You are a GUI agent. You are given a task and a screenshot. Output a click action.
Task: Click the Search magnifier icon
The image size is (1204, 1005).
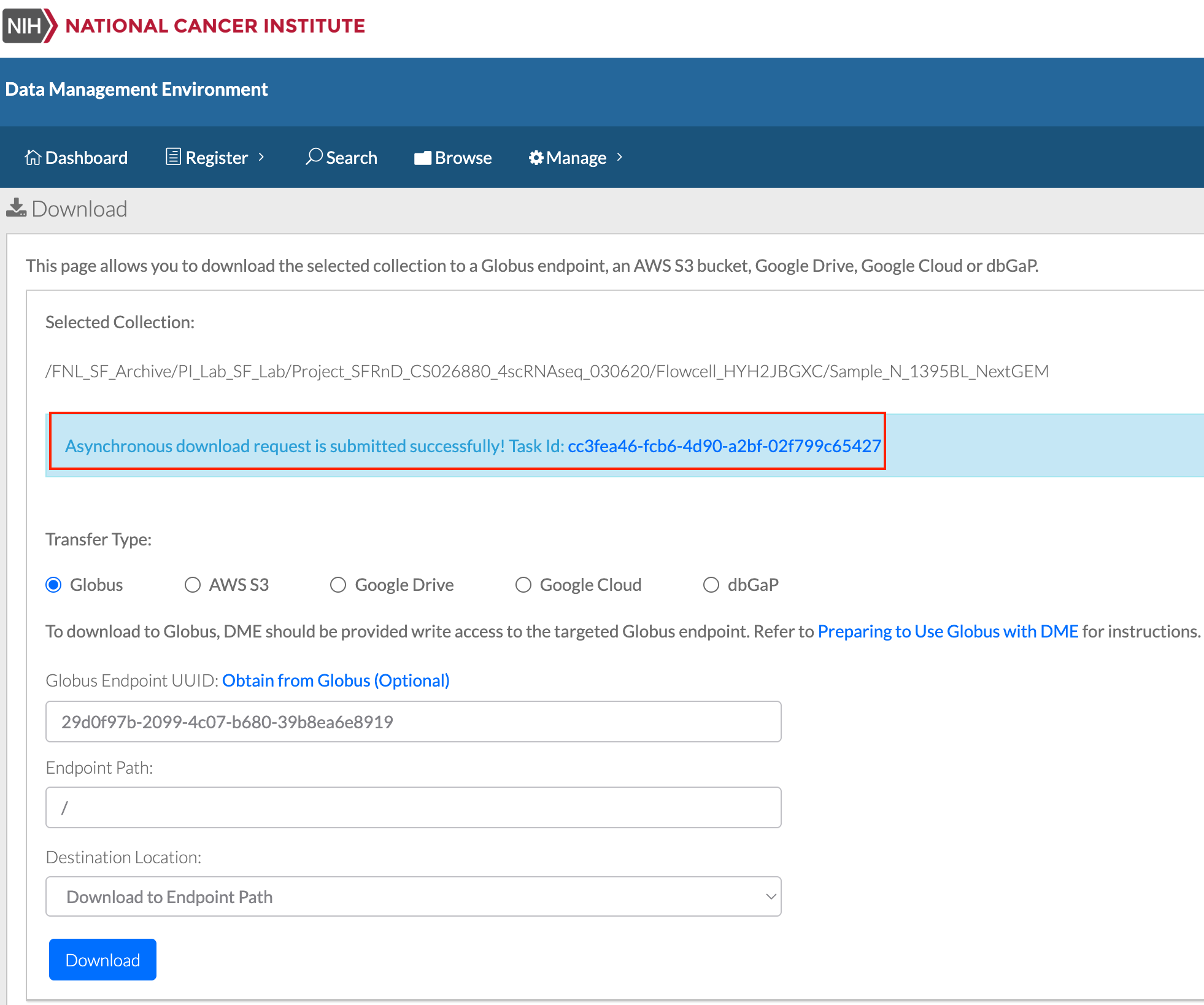314,157
